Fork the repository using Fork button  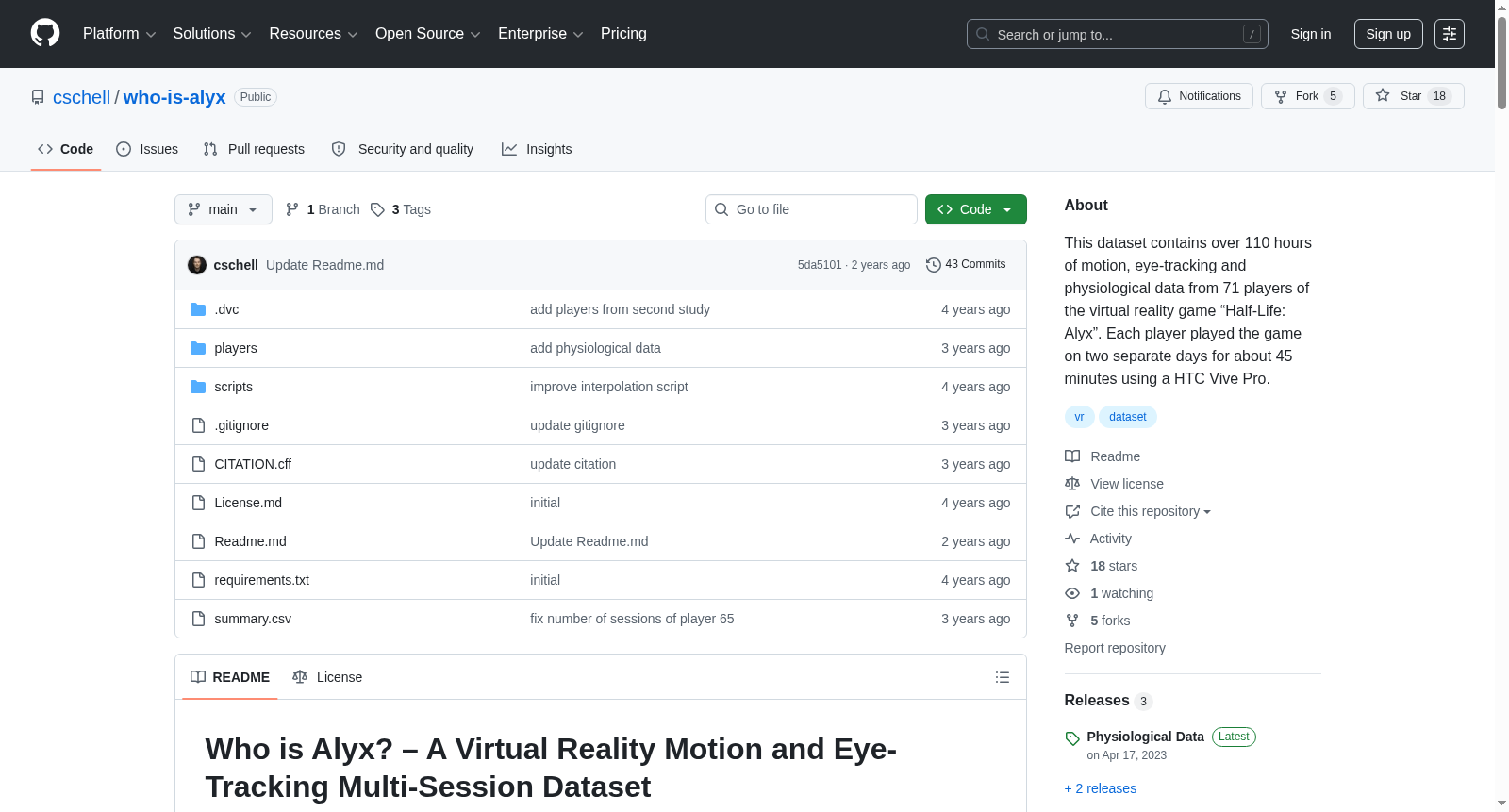(1308, 96)
